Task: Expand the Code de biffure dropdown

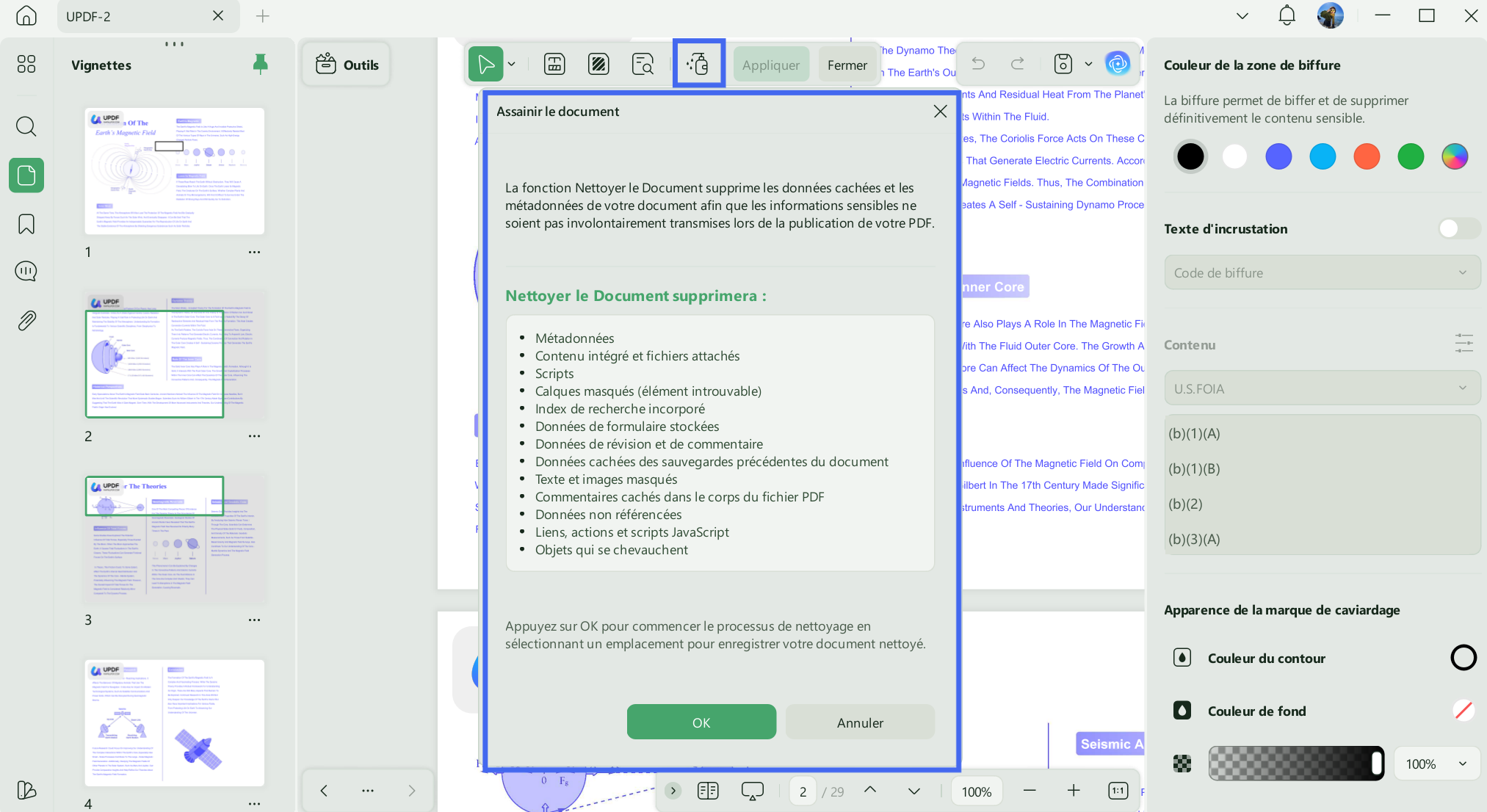Action: click(x=1322, y=272)
